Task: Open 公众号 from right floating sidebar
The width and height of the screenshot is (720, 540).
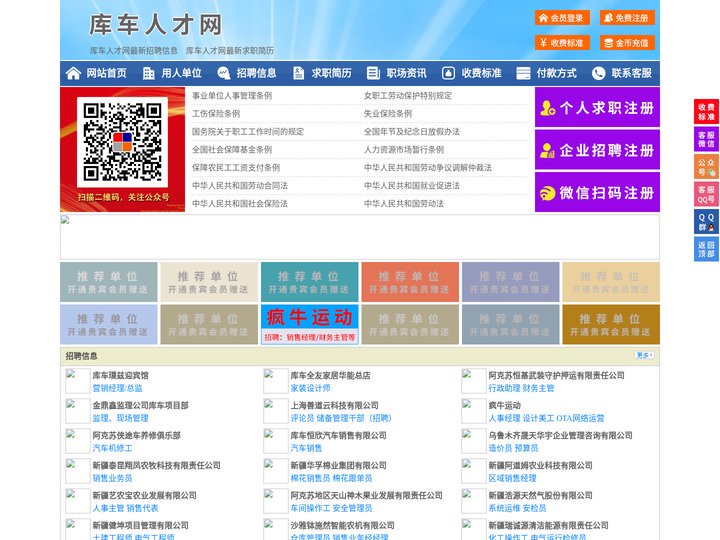Action: click(706, 167)
